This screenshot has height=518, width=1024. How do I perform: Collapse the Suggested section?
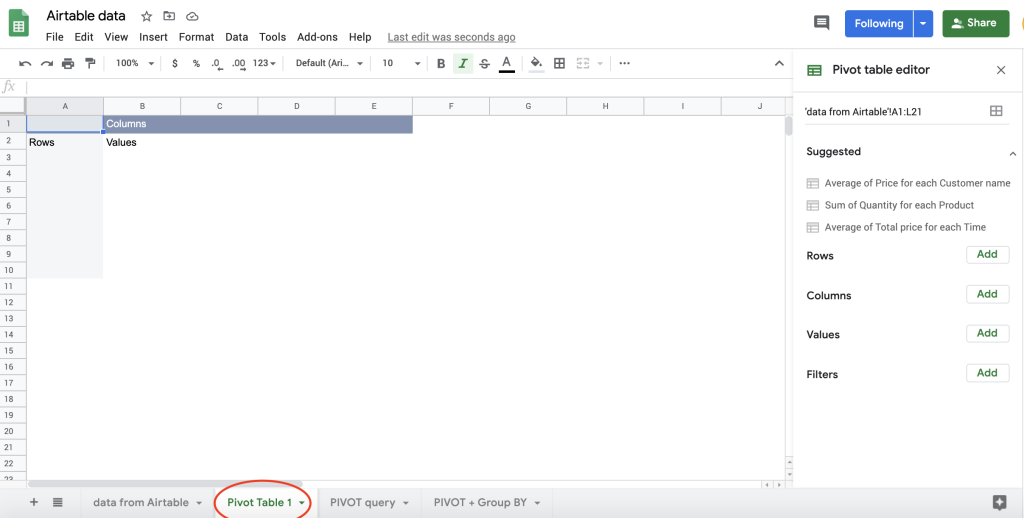click(1012, 154)
